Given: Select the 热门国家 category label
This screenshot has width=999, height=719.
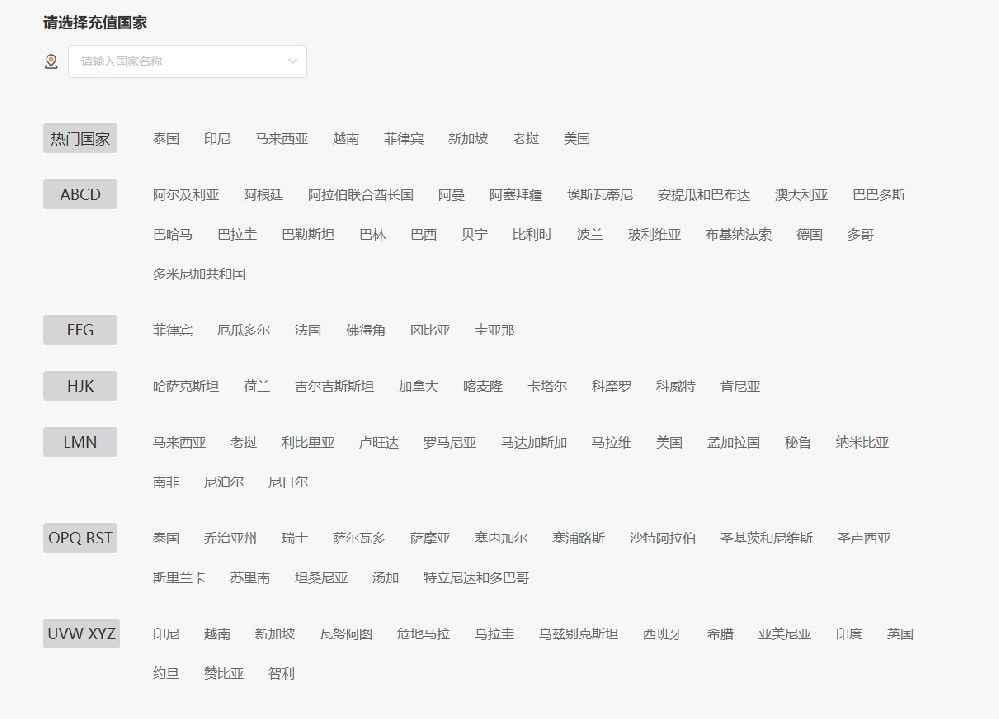Looking at the screenshot, I should coord(80,138).
